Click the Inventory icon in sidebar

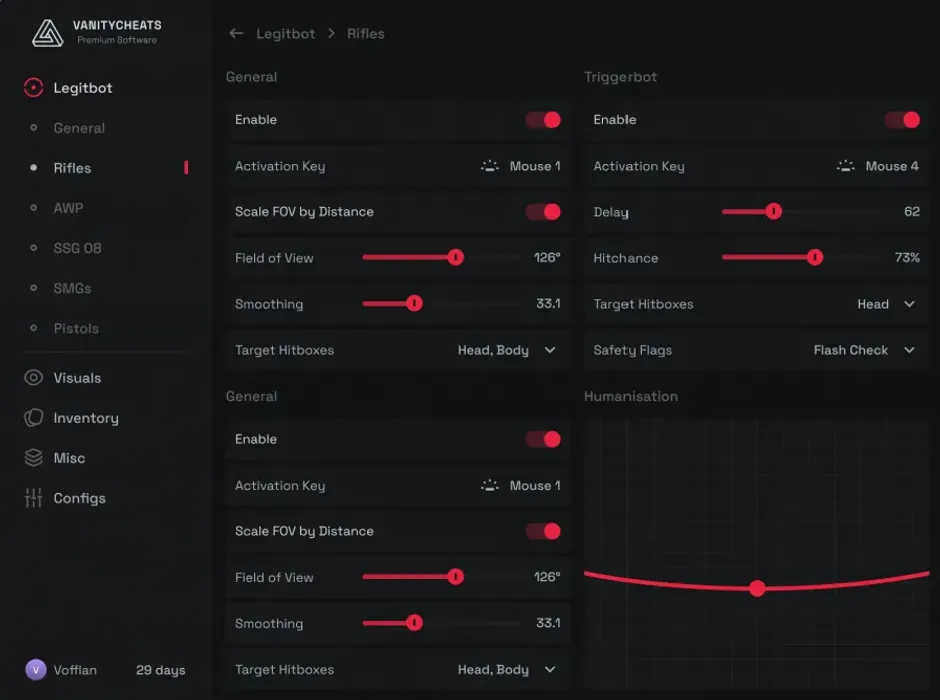click(x=34, y=418)
